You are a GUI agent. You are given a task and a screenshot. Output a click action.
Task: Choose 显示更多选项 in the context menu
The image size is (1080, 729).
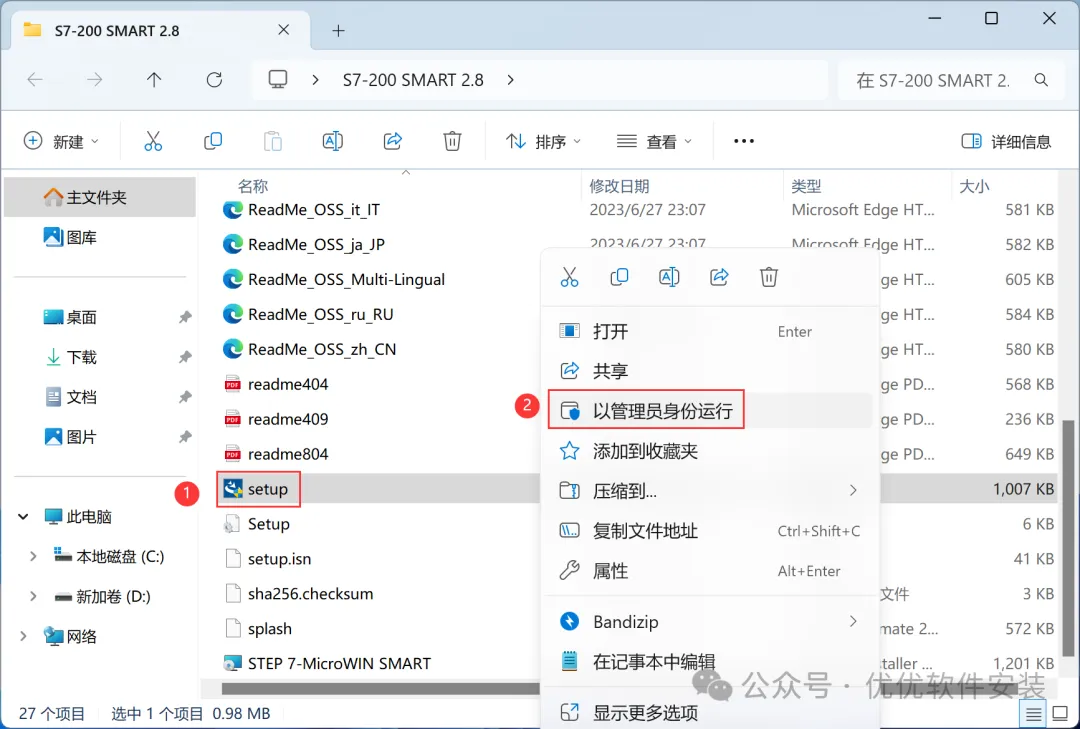pos(710,712)
